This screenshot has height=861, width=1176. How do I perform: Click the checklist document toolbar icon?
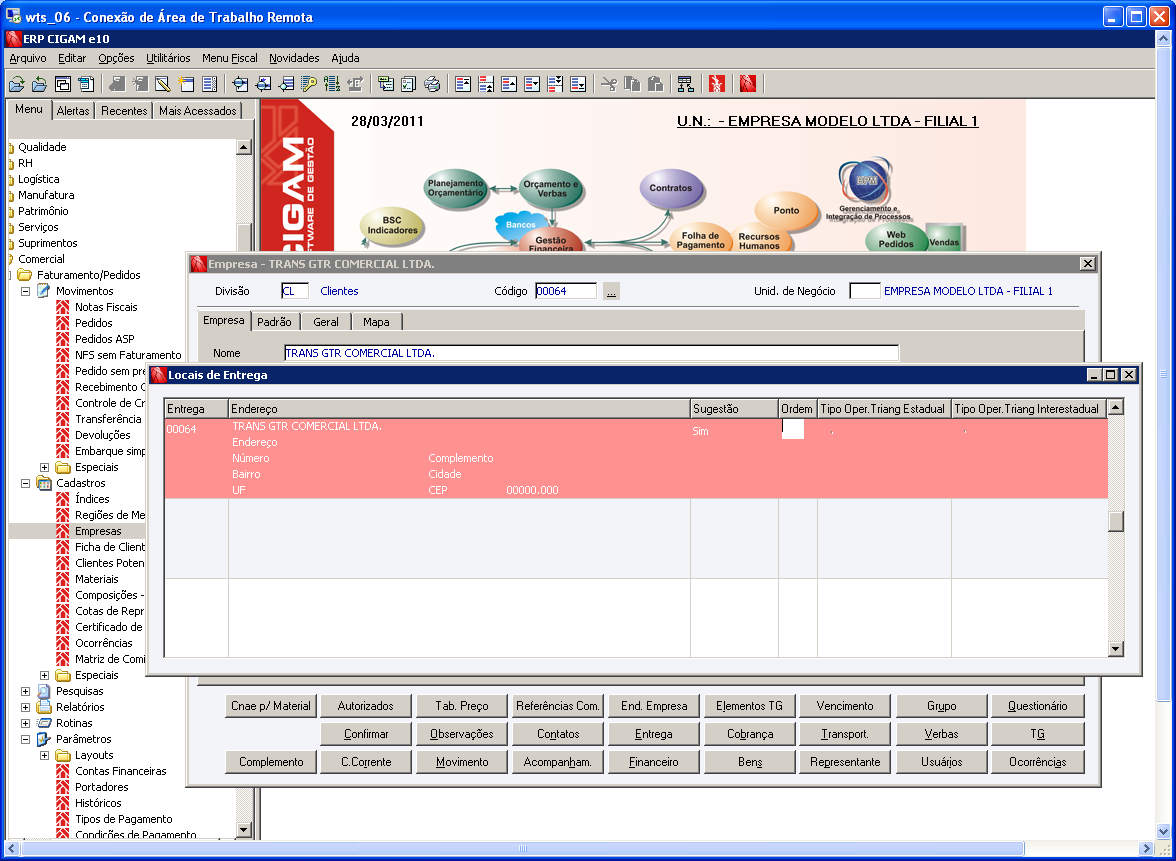[x=409, y=84]
